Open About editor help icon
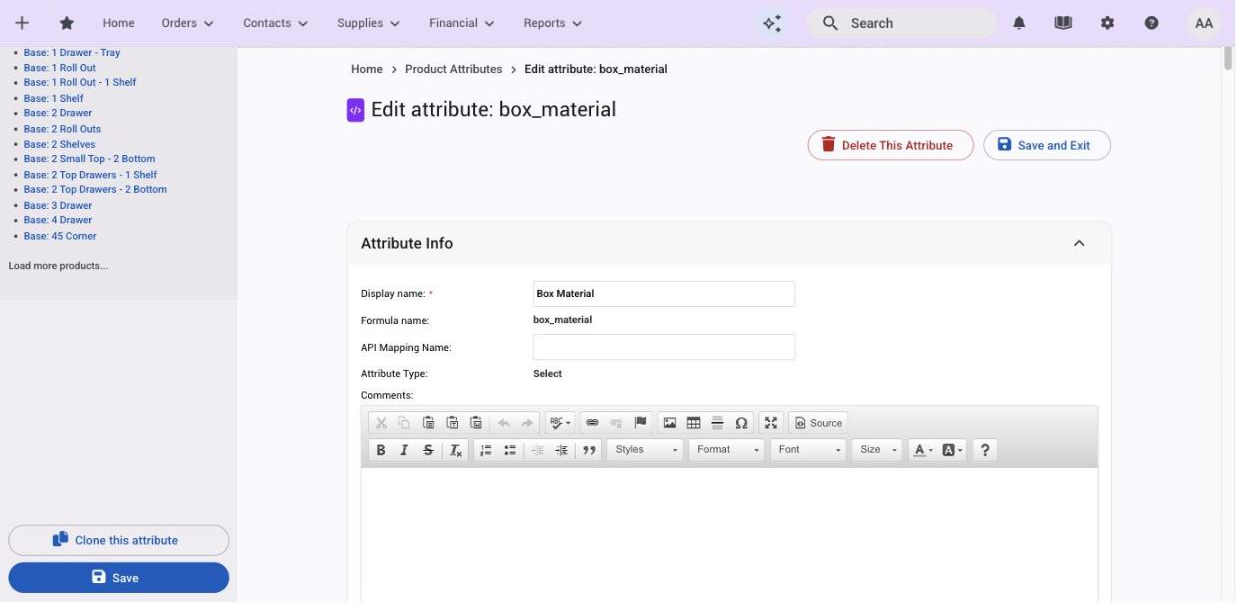Viewport: 1236px width, 603px height. pyautogui.click(x=985, y=450)
